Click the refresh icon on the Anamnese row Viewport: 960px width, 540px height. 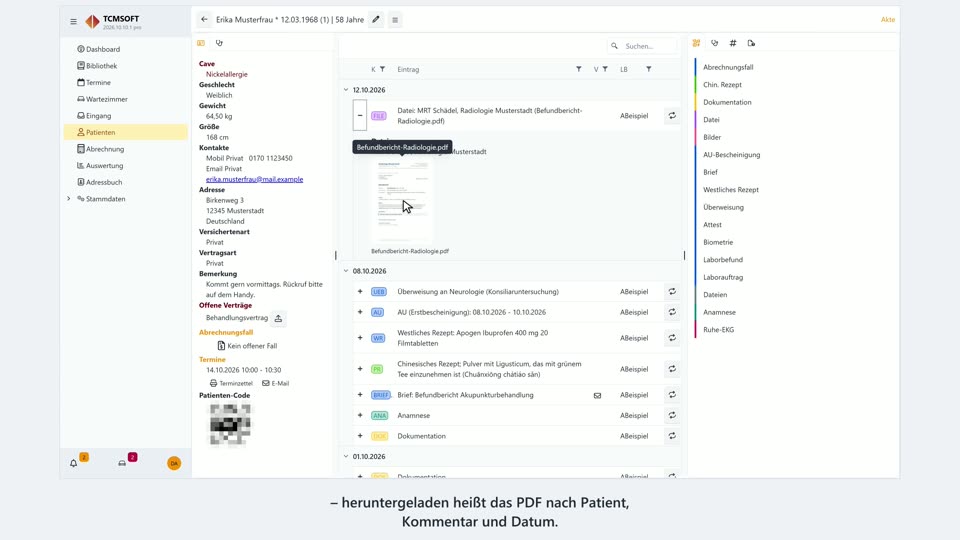672,416
